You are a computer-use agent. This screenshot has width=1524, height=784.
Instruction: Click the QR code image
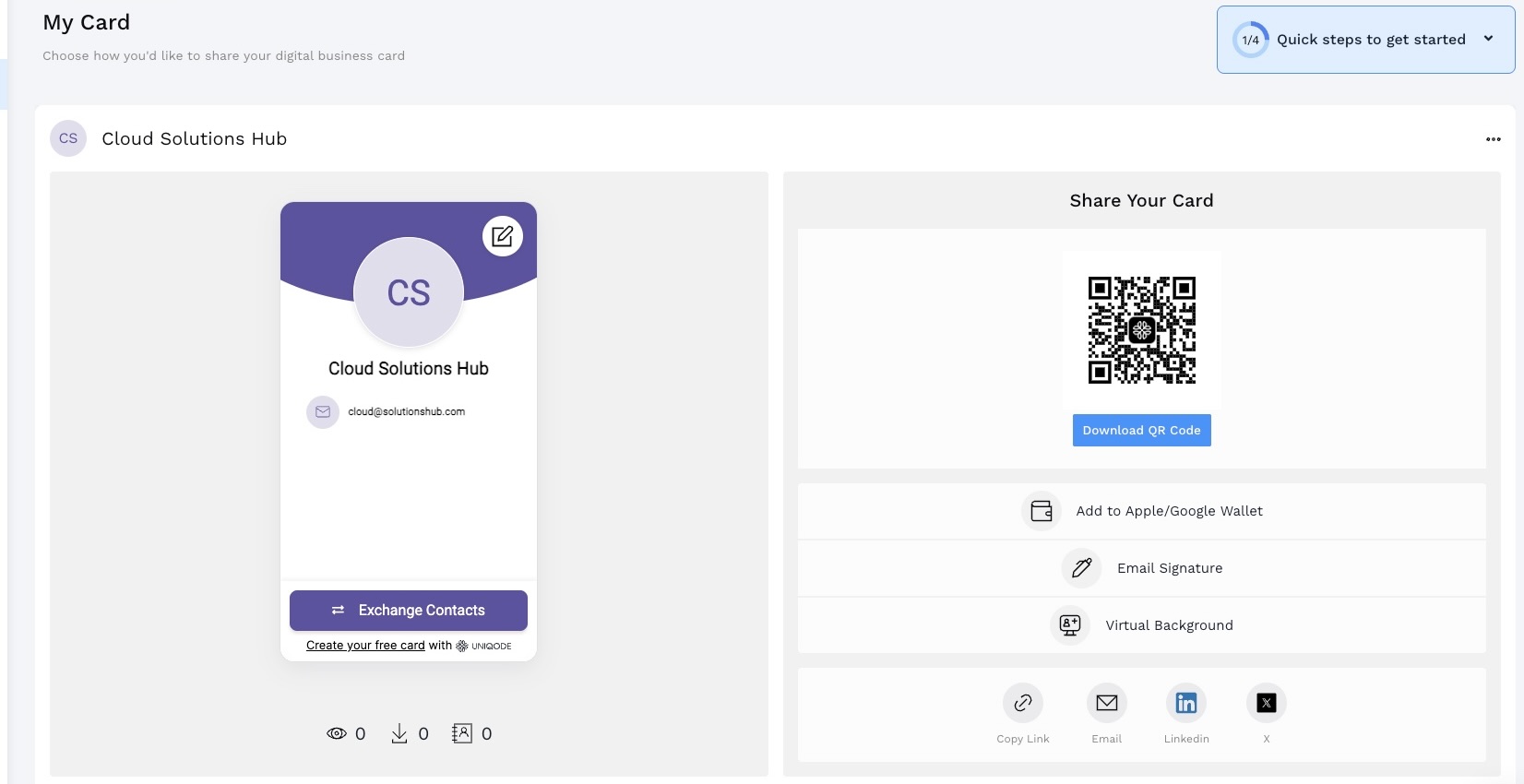(1141, 329)
